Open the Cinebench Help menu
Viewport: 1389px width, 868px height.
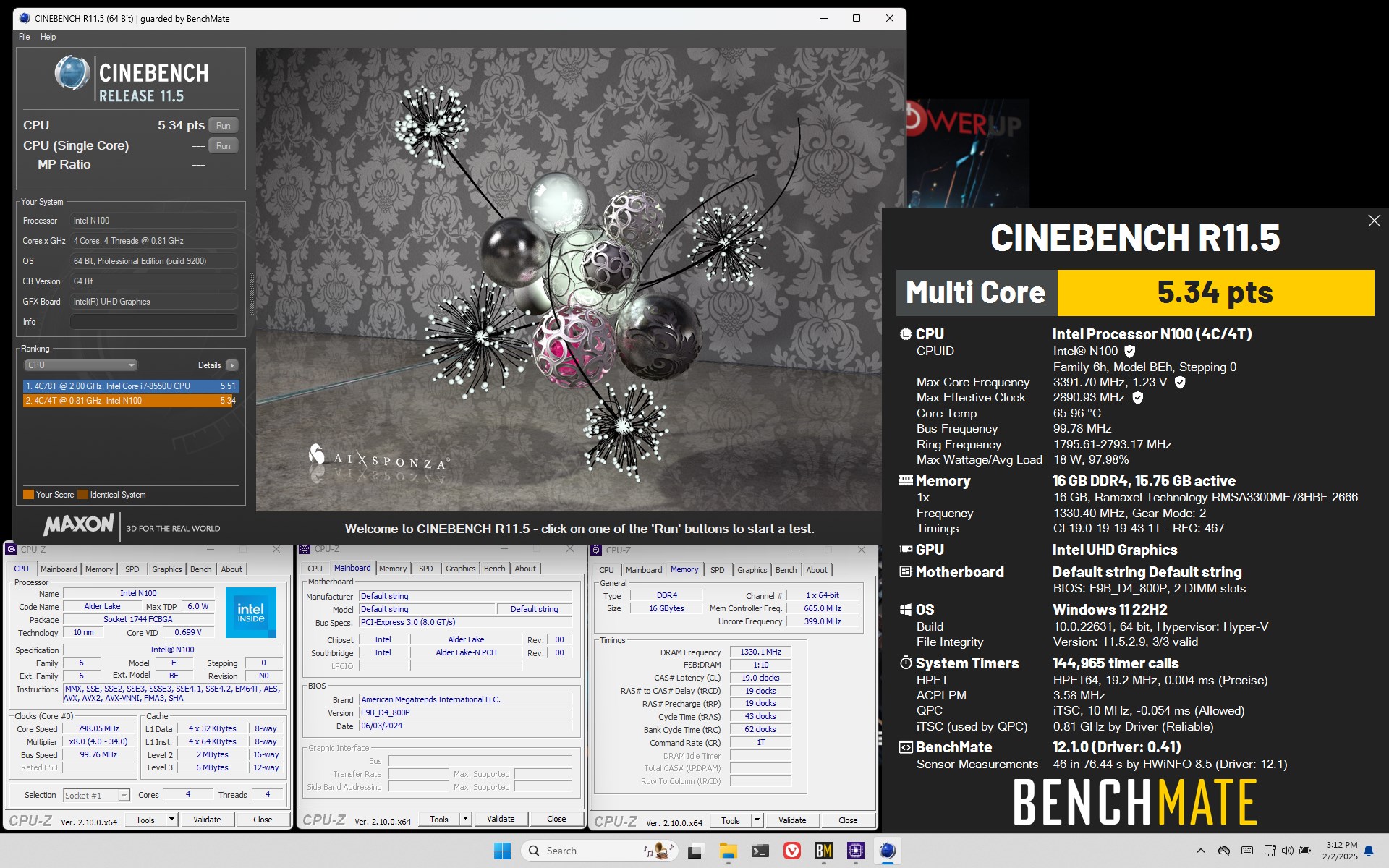pyautogui.click(x=48, y=37)
